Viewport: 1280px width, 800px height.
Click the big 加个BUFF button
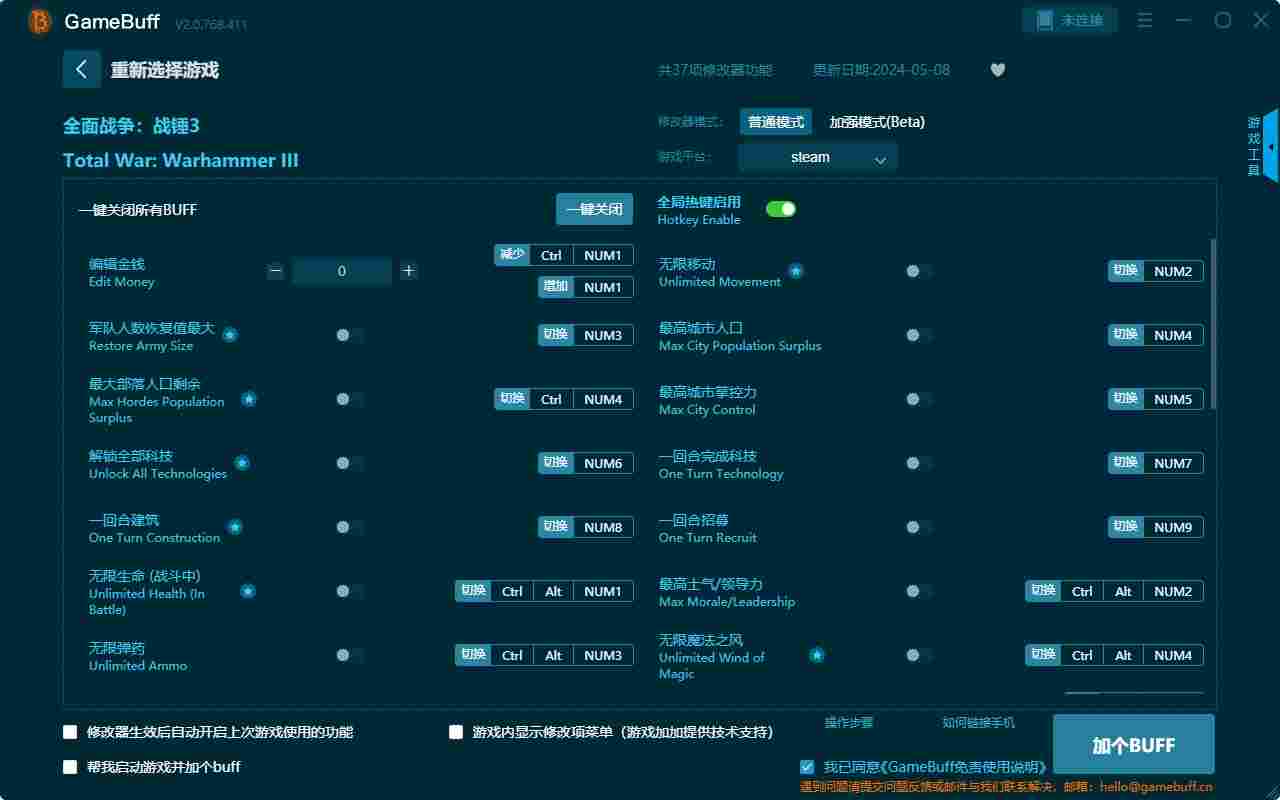click(x=1134, y=745)
